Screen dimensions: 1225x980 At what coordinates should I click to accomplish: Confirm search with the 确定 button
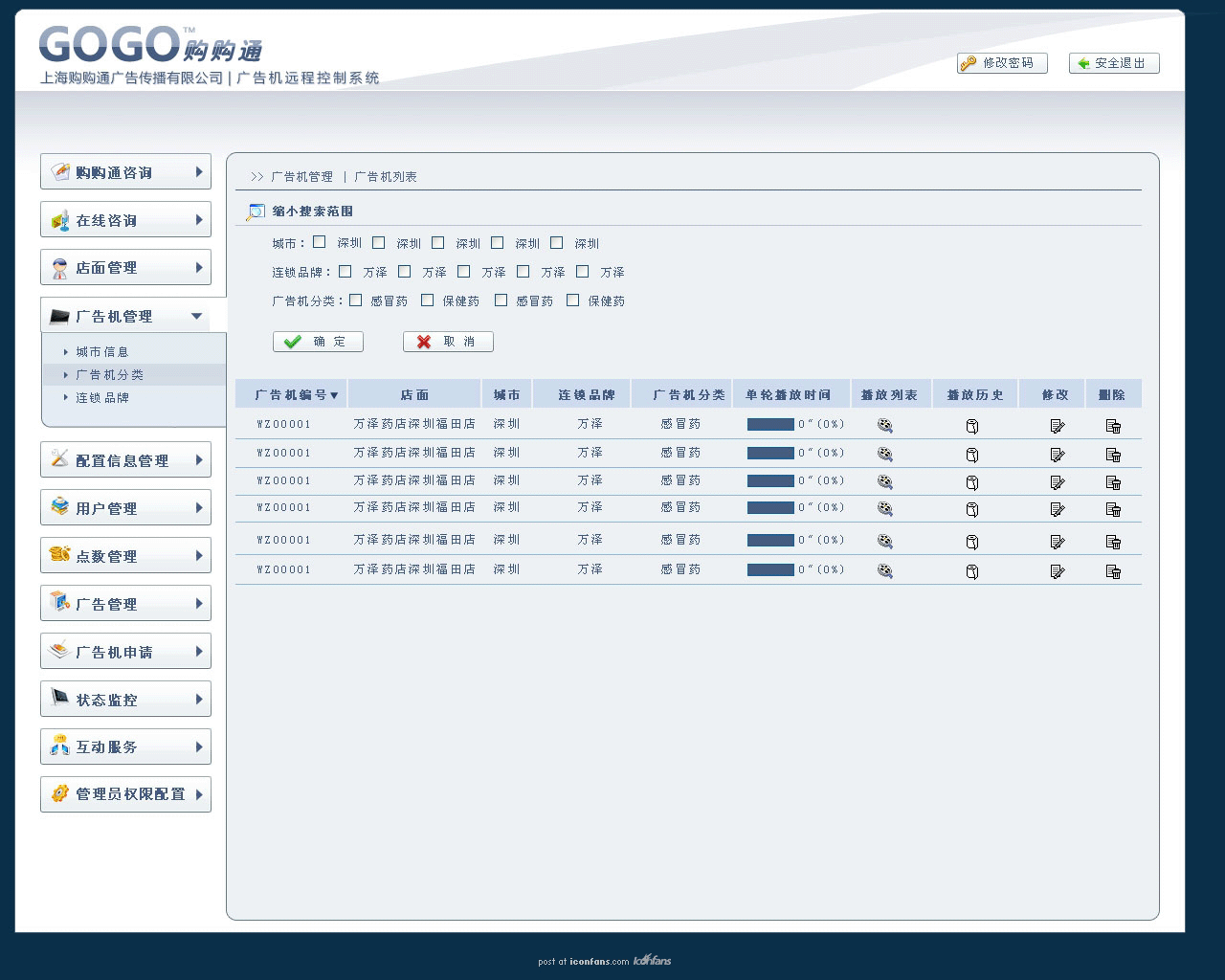coord(318,342)
